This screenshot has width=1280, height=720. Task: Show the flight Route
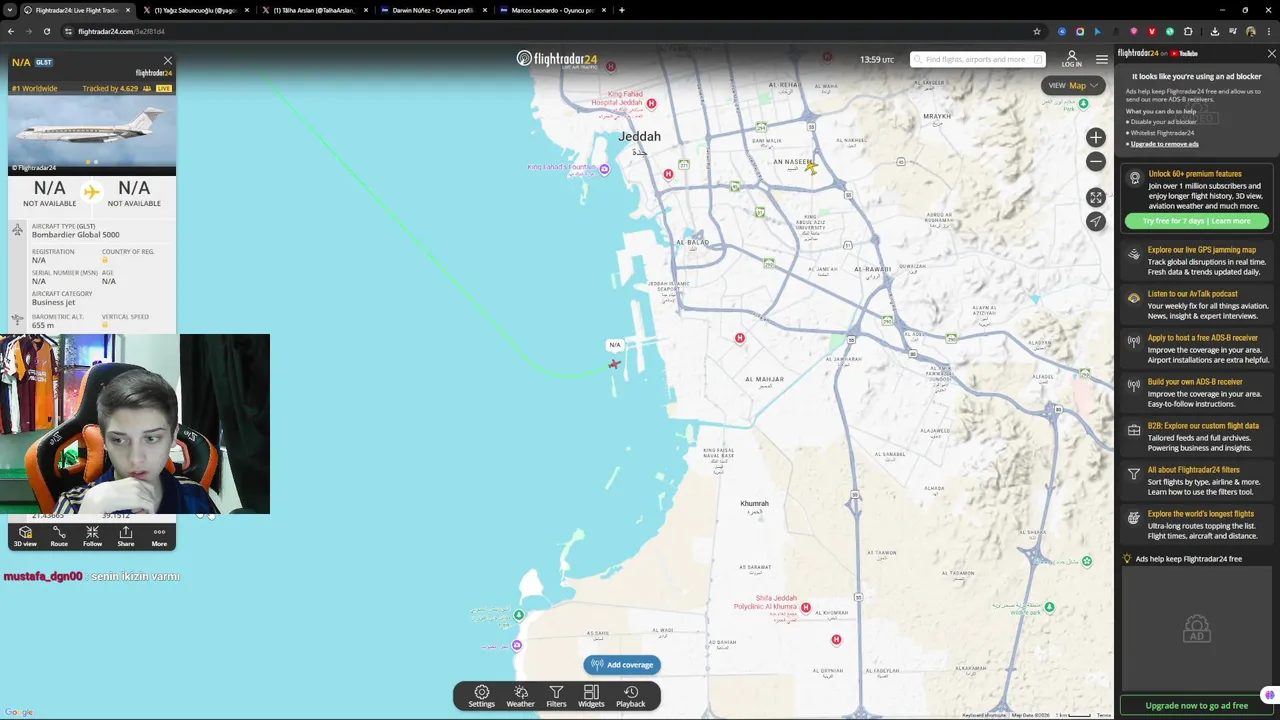tap(59, 536)
